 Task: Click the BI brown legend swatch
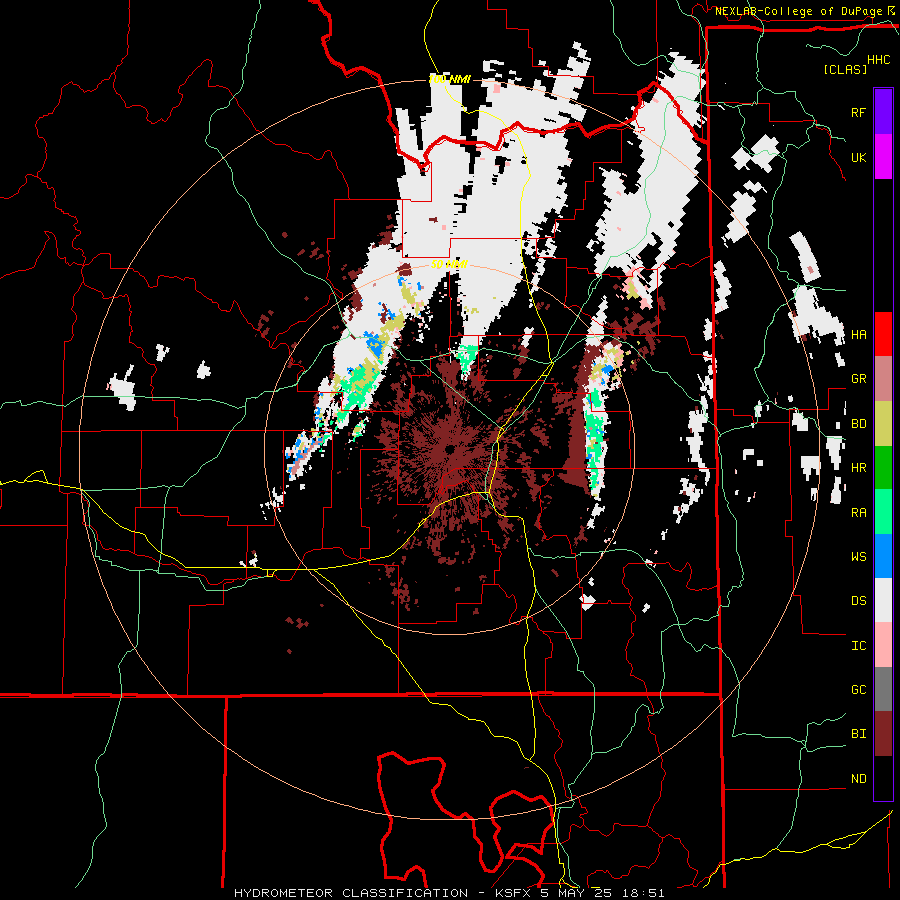pyautogui.click(x=883, y=734)
